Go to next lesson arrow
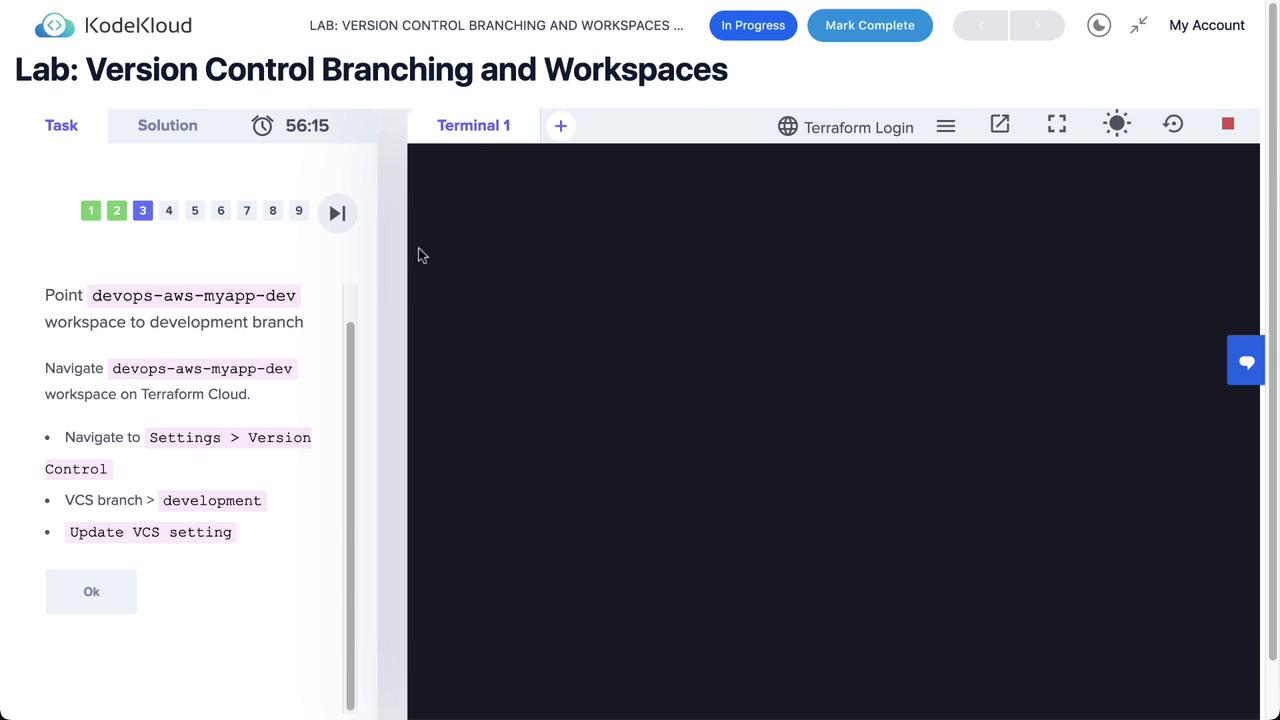The image size is (1280, 720). click(1037, 25)
